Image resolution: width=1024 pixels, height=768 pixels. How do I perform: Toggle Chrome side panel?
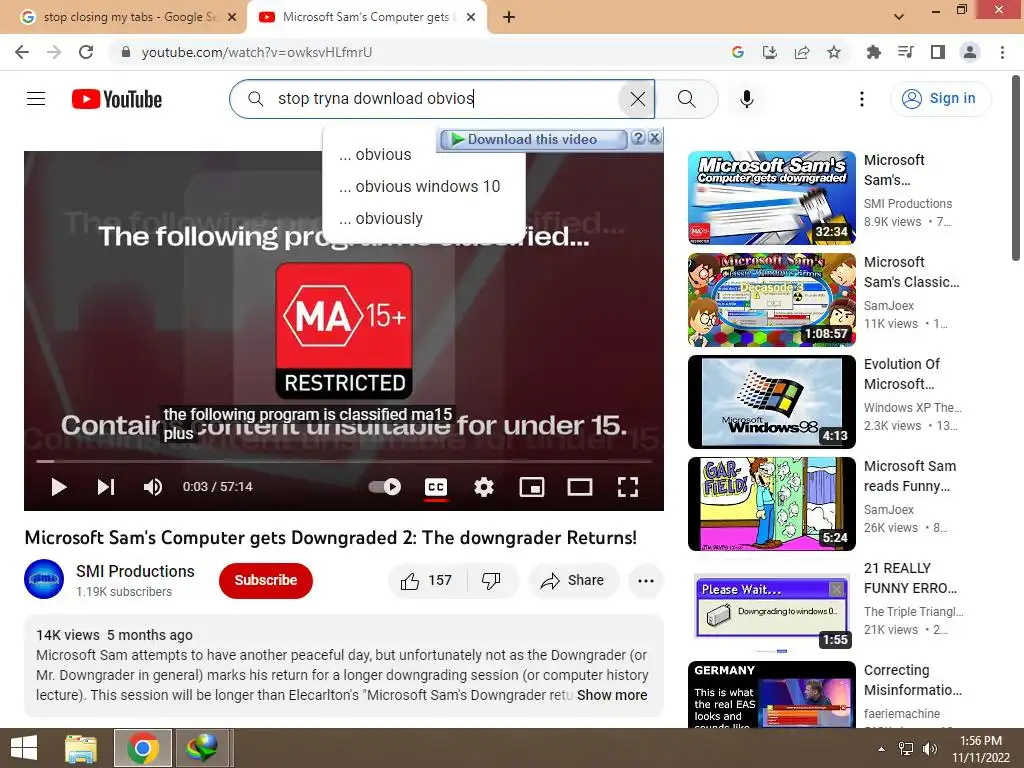[938, 52]
